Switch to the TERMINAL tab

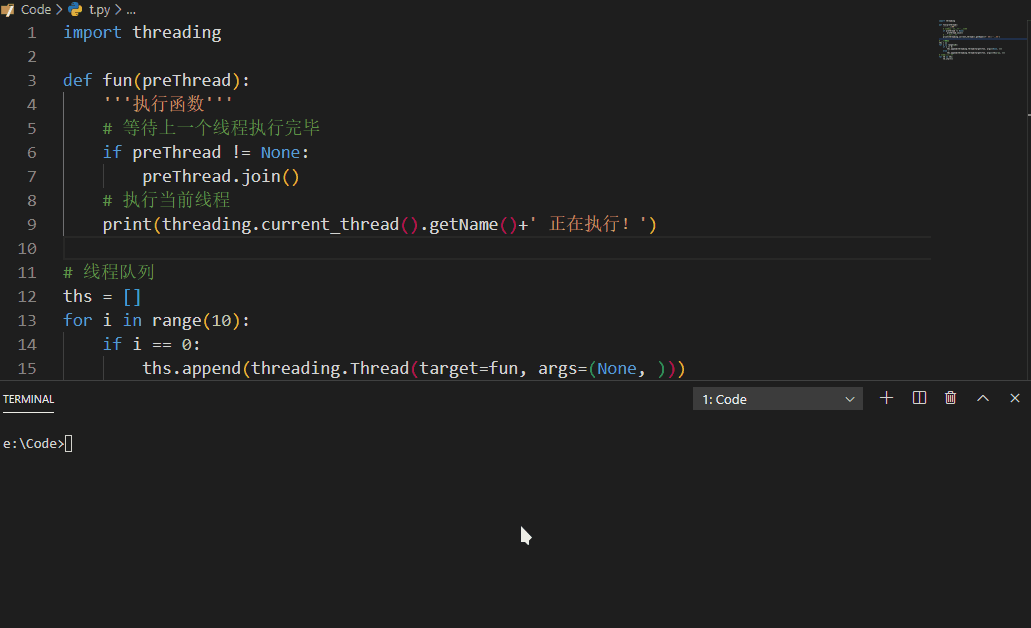click(29, 399)
